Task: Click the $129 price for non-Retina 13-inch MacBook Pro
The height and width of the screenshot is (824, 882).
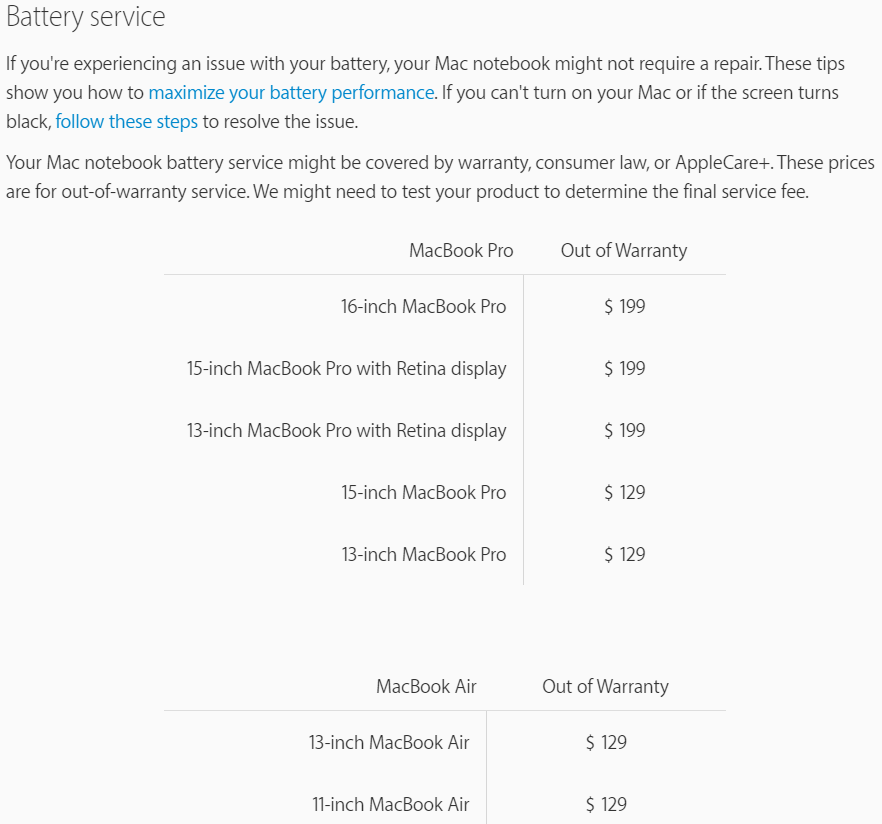Action: (625, 554)
